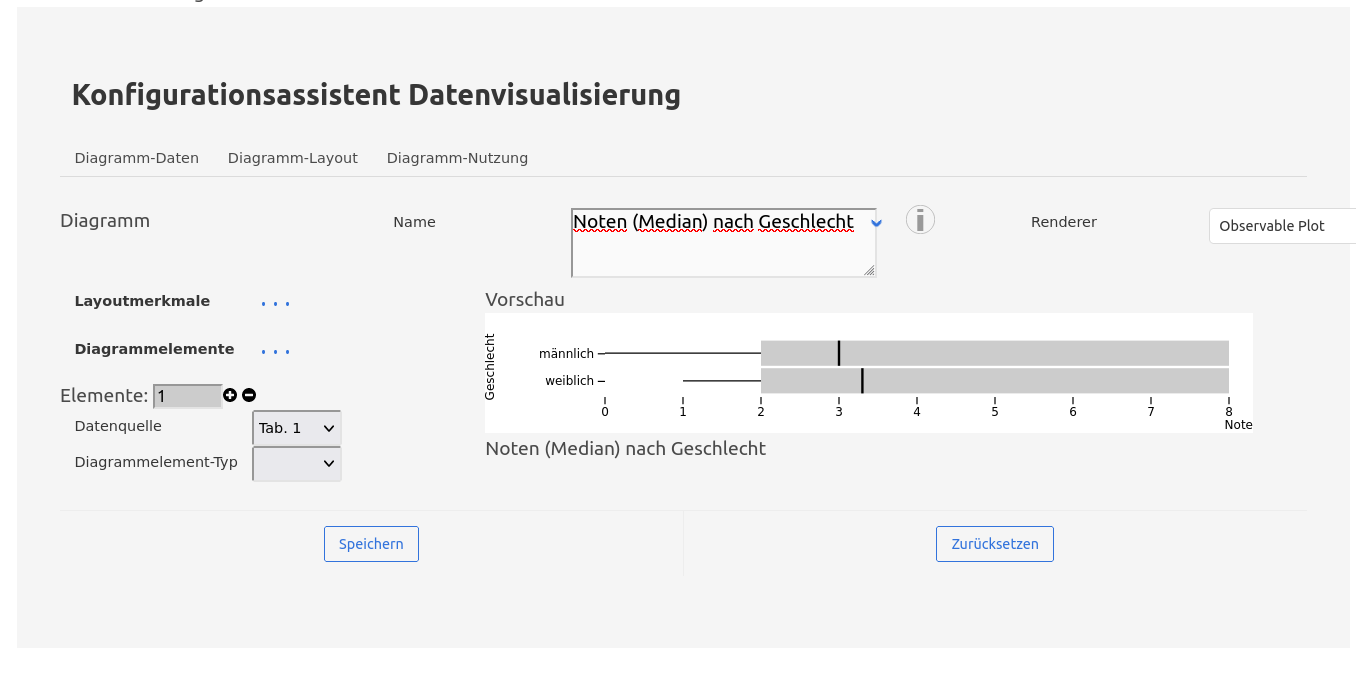The image size is (1356, 696).
Task: Click the minus icon to remove an element
Action: pyautogui.click(x=249, y=396)
